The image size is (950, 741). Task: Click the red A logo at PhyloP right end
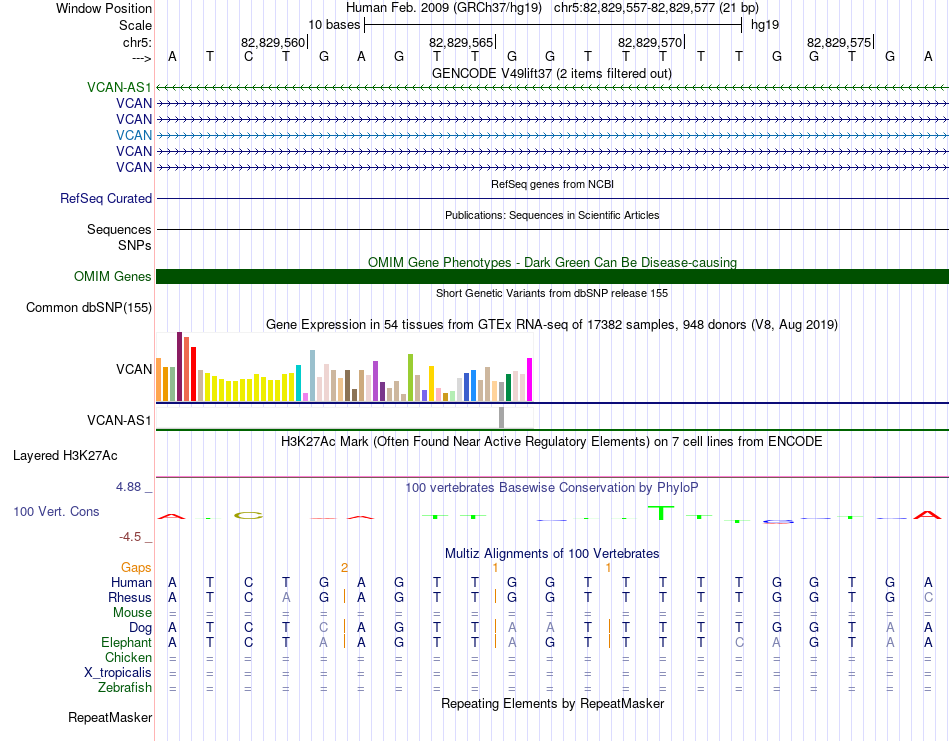(x=927, y=514)
